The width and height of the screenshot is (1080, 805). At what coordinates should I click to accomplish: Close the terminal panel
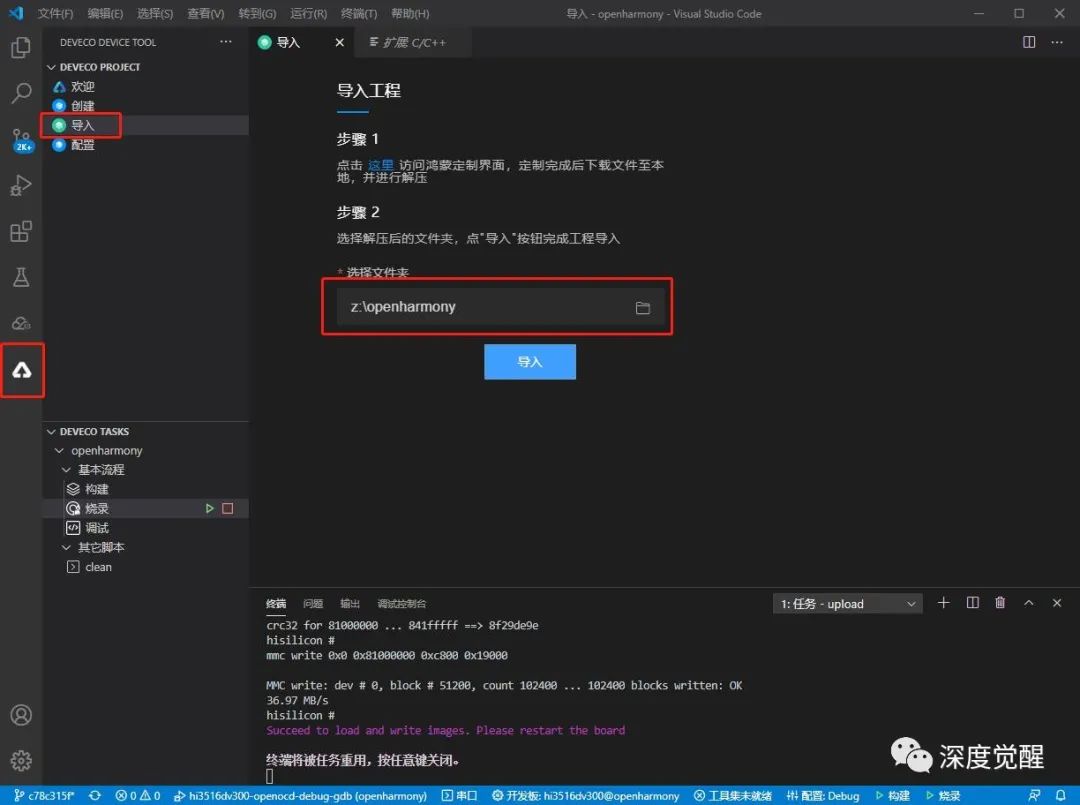pos(1057,603)
